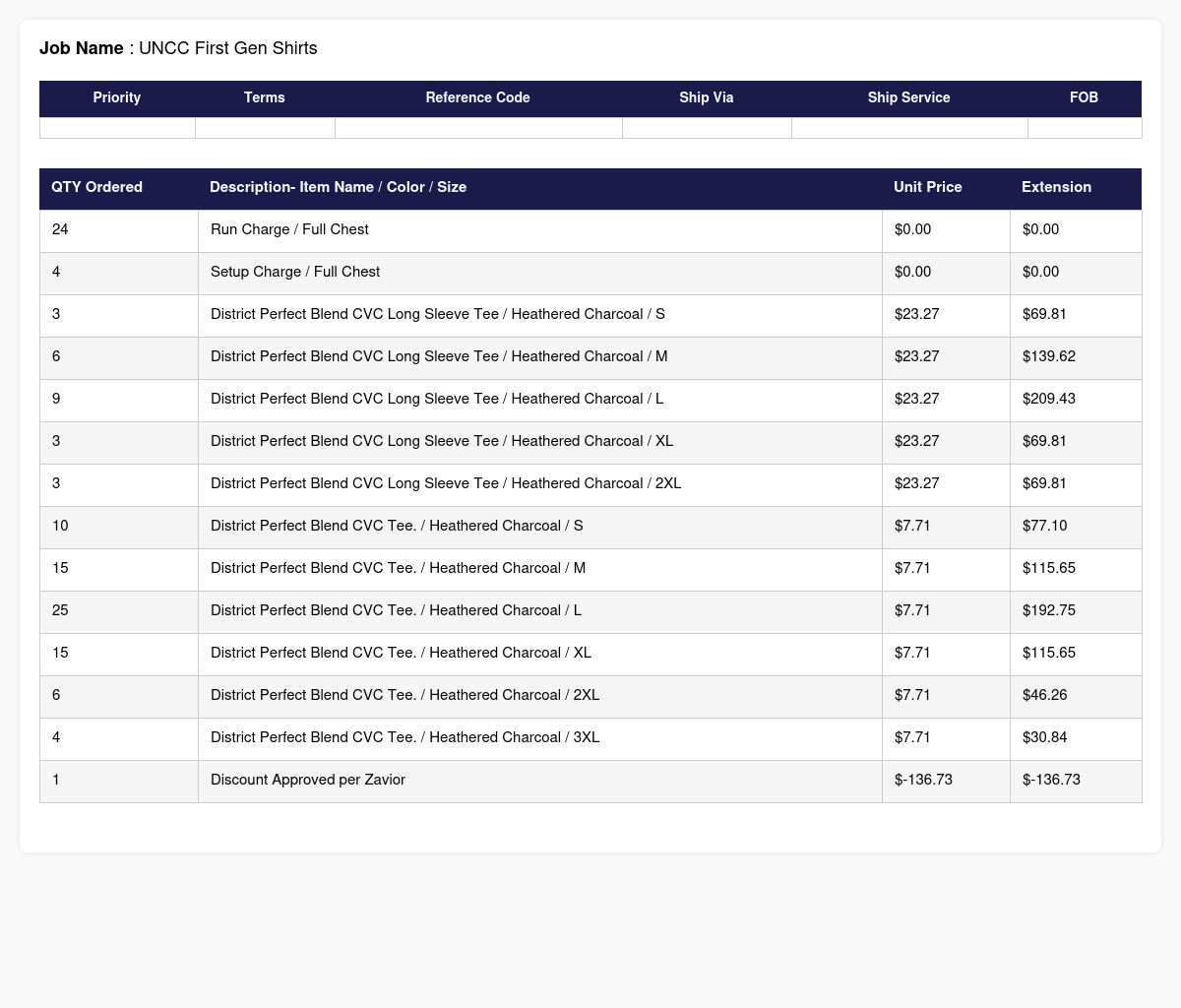Screen dimensions: 1181x1008
Task: Click the Unit Price column header
Action: click(946, 187)
